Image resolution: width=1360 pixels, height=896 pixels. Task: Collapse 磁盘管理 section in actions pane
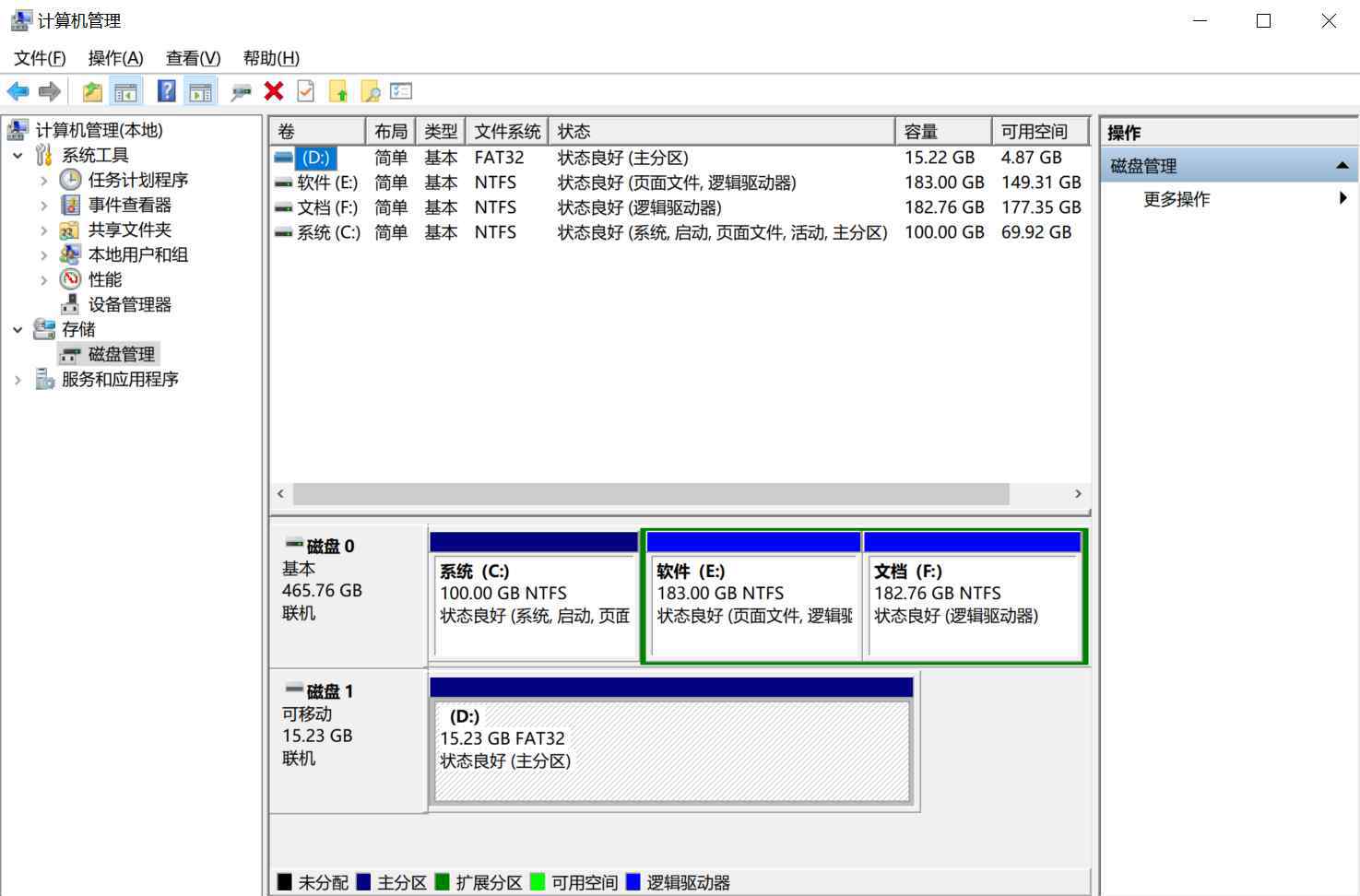[x=1342, y=166]
